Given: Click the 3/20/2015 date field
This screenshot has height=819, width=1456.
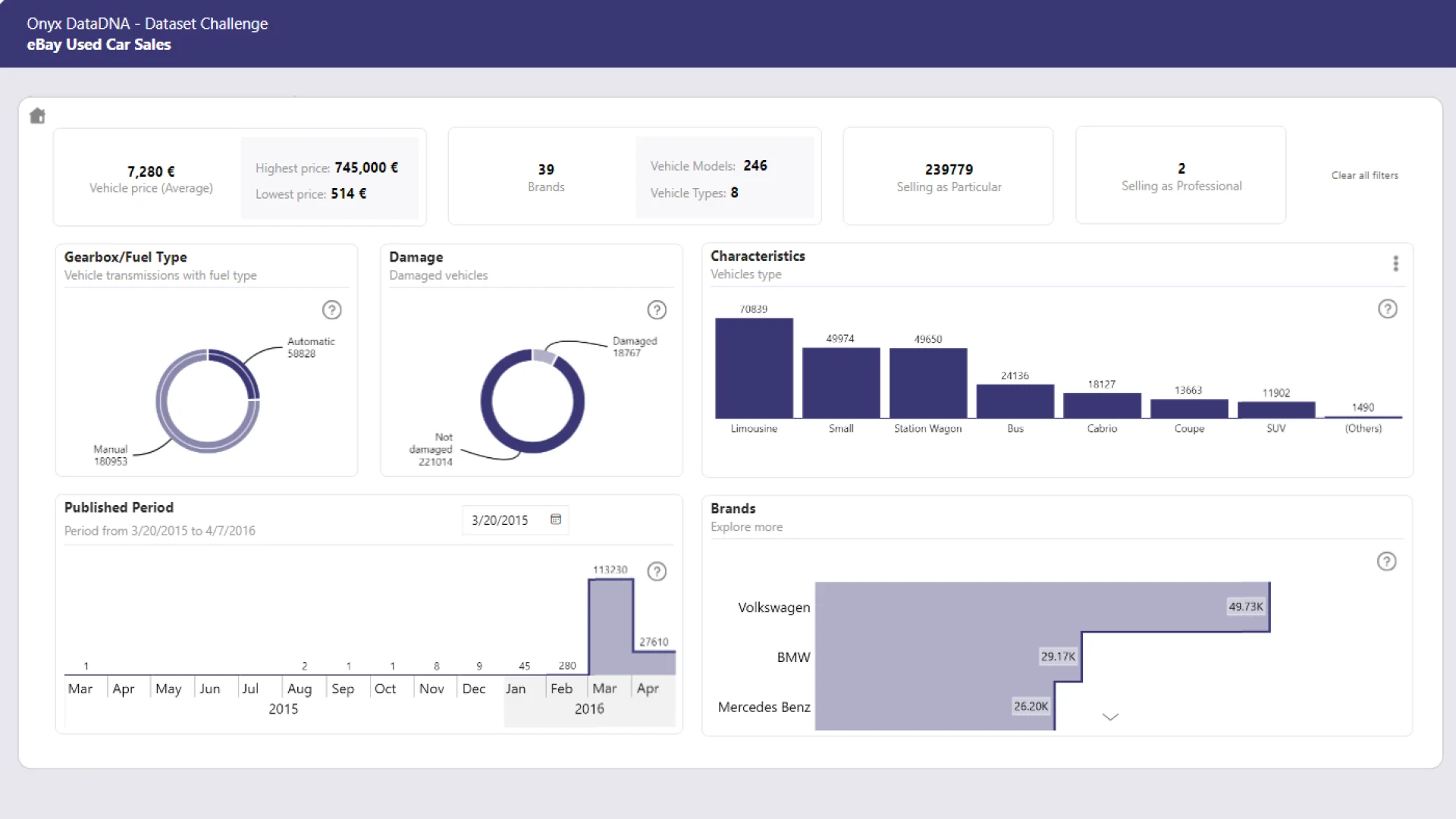Looking at the screenshot, I should (515, 520).
